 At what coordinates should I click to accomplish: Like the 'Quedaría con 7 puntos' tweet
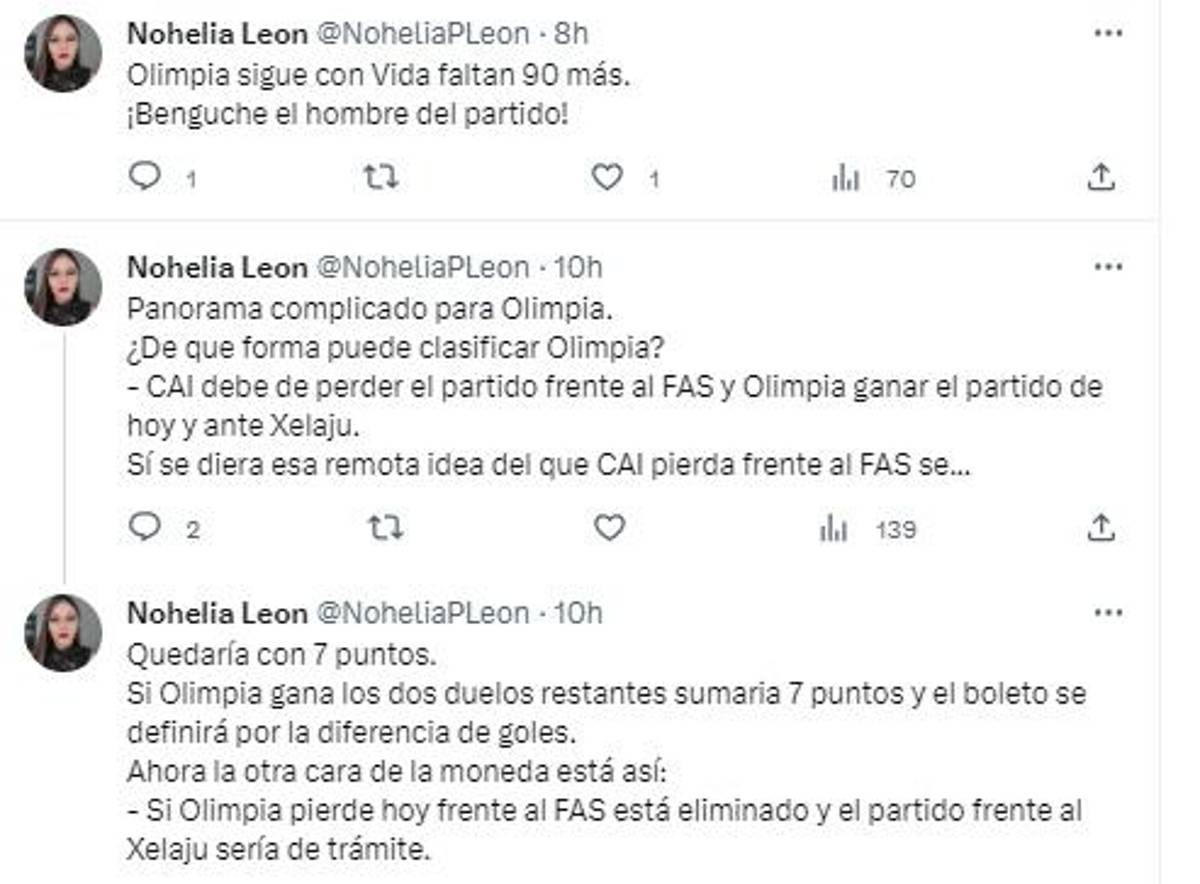pyautogui.click(x=611, y=878)
